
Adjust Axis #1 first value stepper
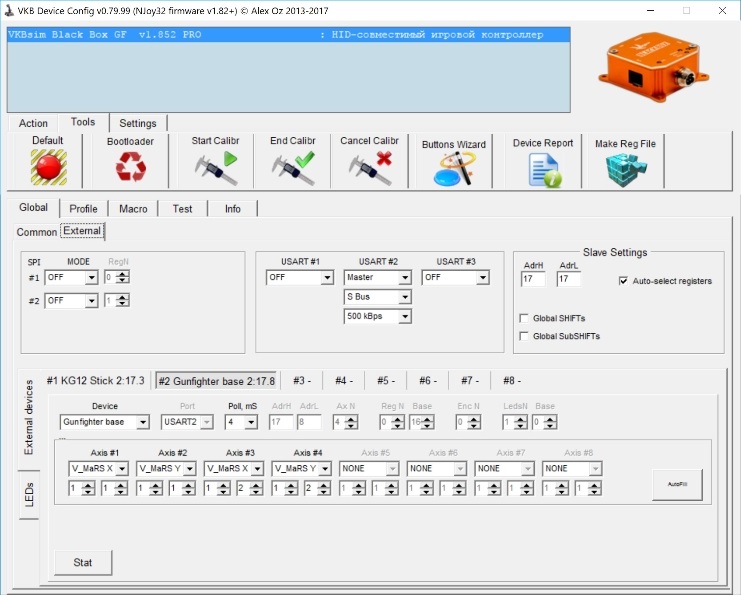(88, 488)
